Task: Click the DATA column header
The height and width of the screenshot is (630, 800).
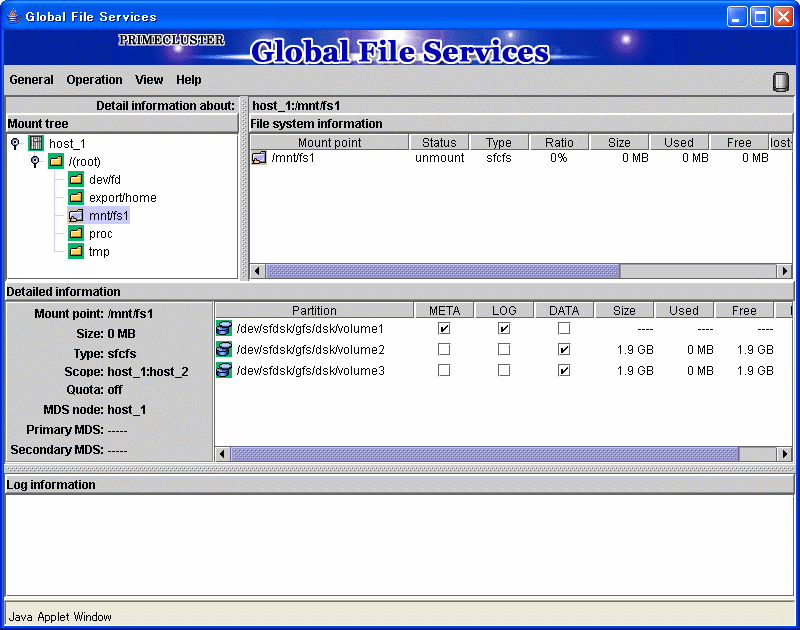Action: [564, 310]
